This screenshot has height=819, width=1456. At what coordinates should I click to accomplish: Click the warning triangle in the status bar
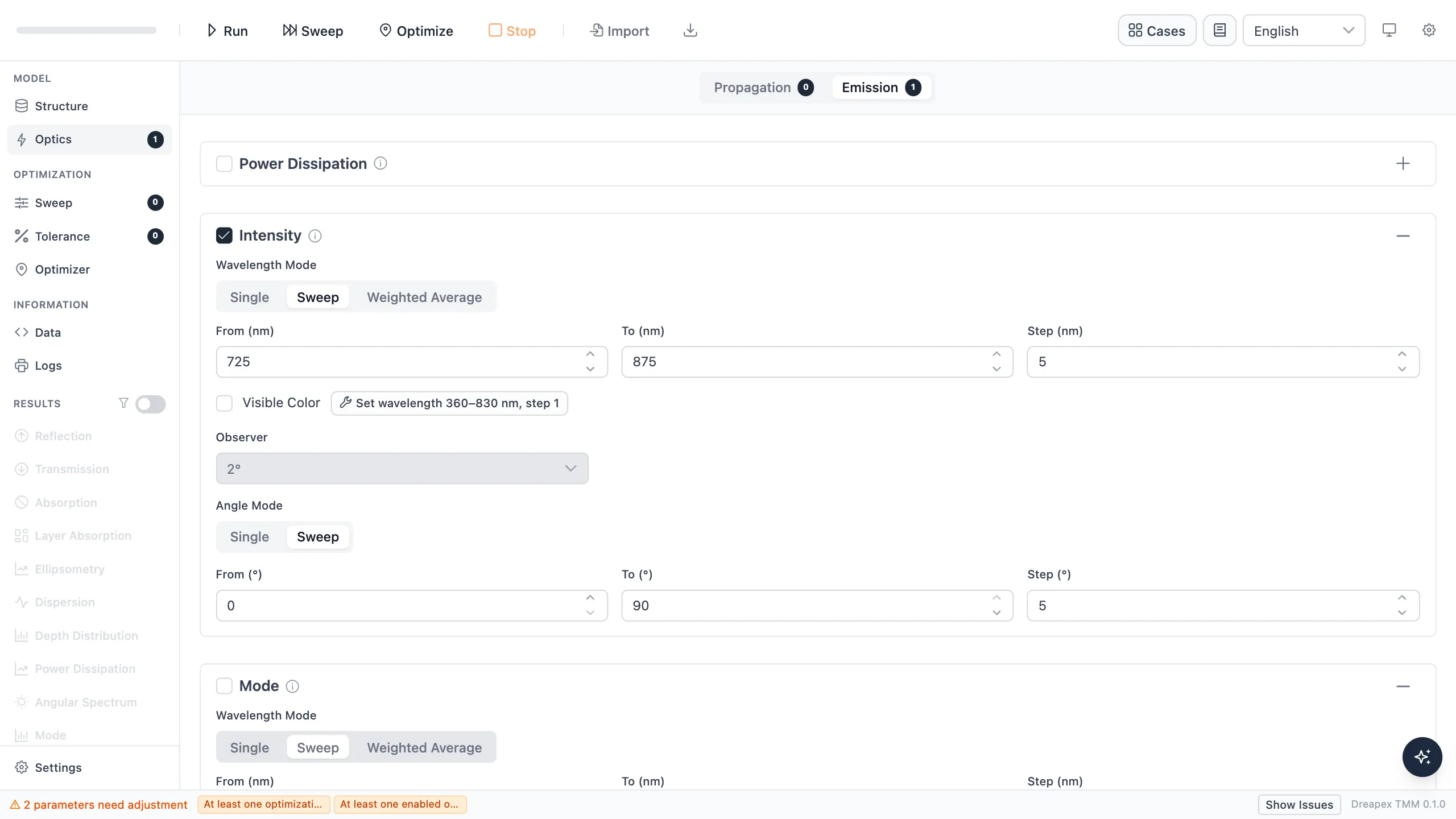click(x=15, y=805)
